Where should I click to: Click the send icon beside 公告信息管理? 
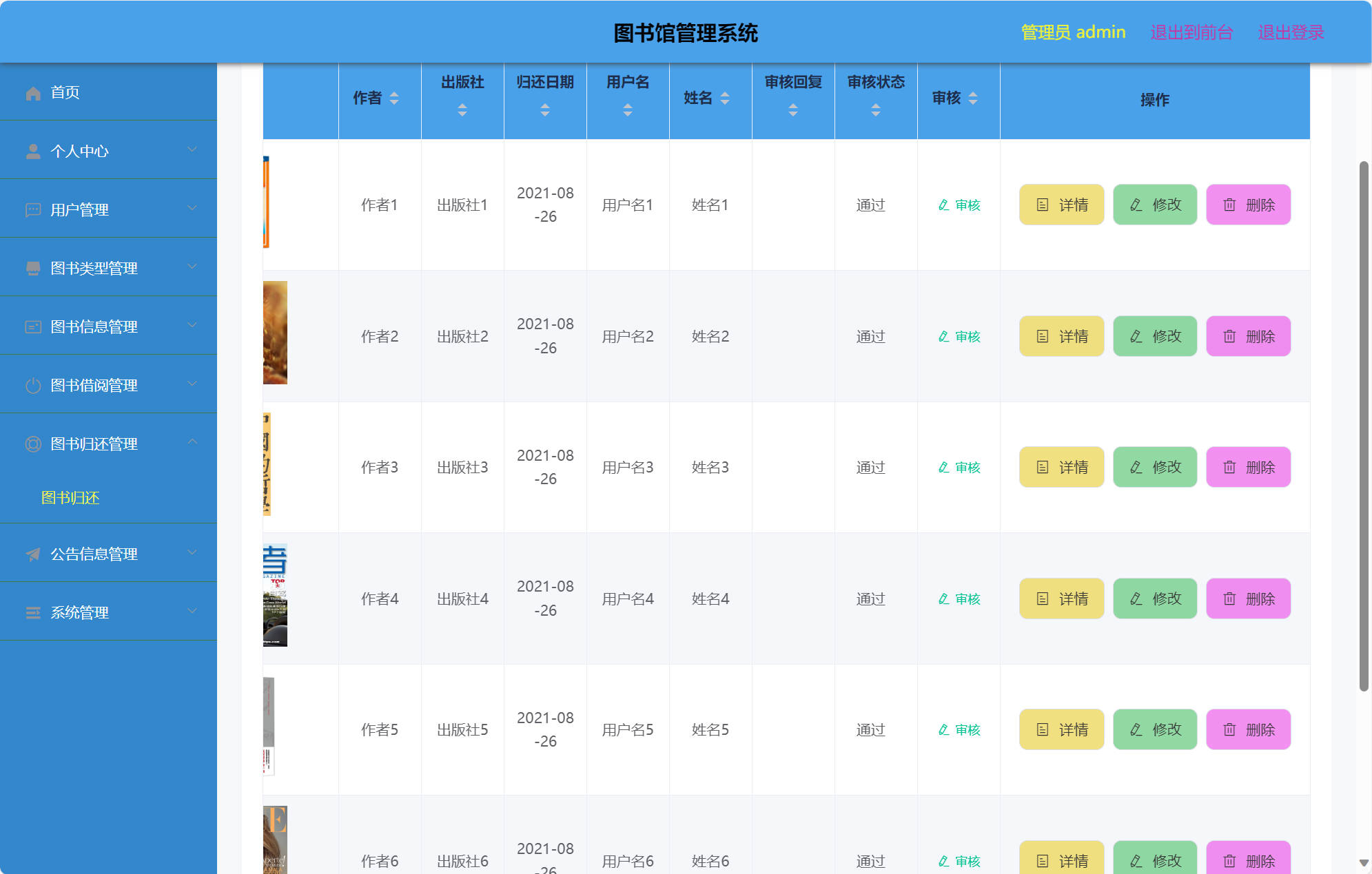pos(32,553)
